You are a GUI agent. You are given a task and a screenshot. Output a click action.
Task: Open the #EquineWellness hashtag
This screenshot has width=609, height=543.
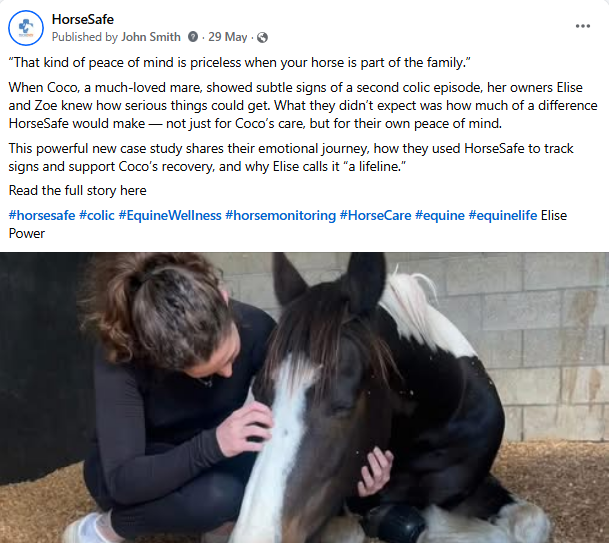pyautogui.click(x=170, y=215)
